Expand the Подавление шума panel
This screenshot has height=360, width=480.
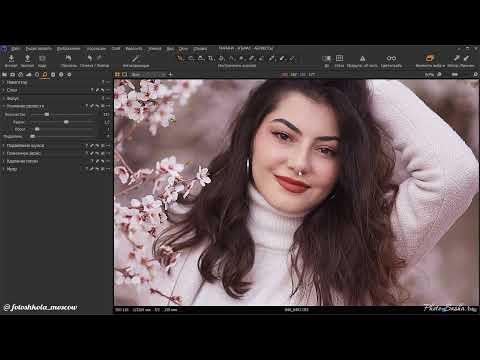(4, 146)
